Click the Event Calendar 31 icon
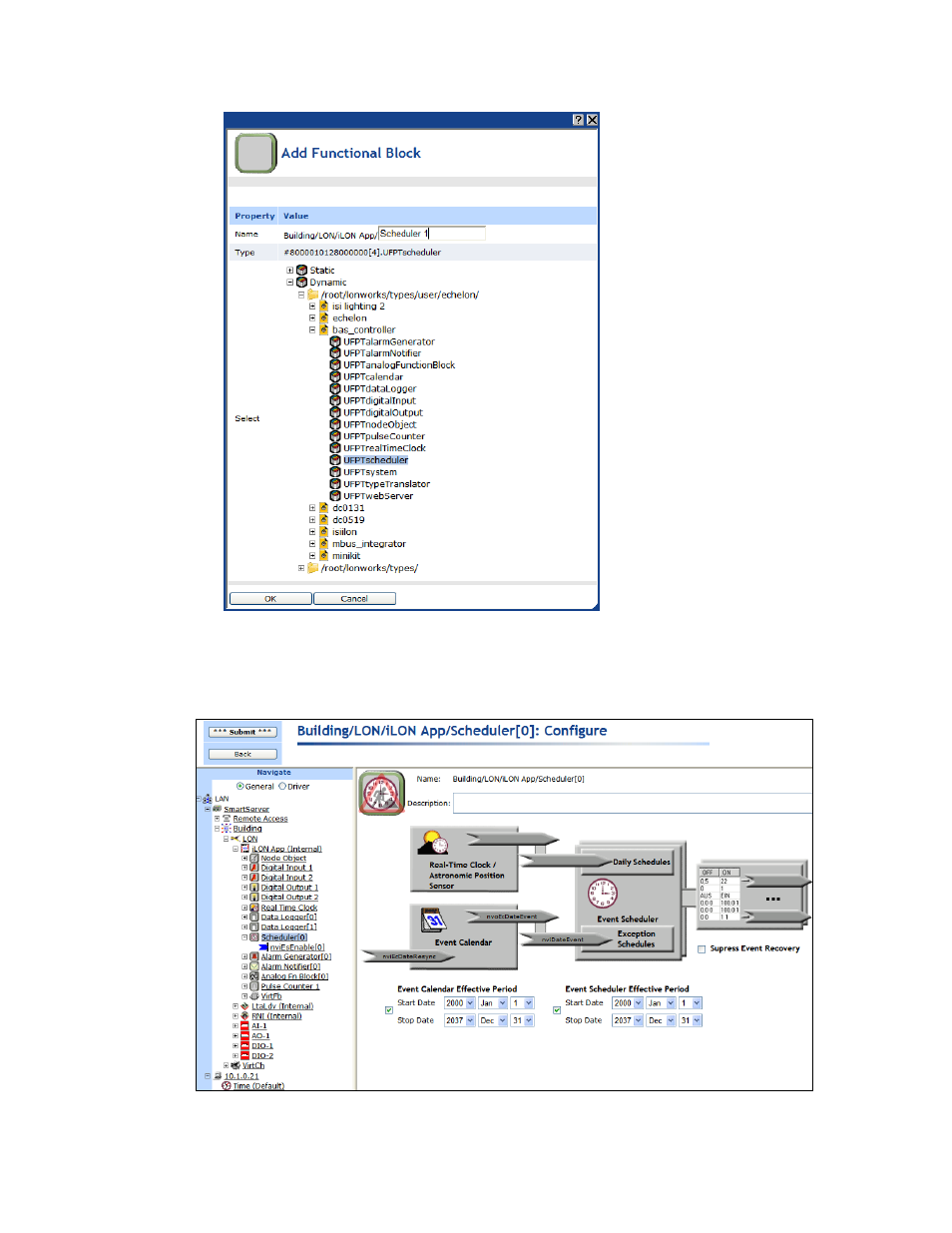 click(434, 920)
